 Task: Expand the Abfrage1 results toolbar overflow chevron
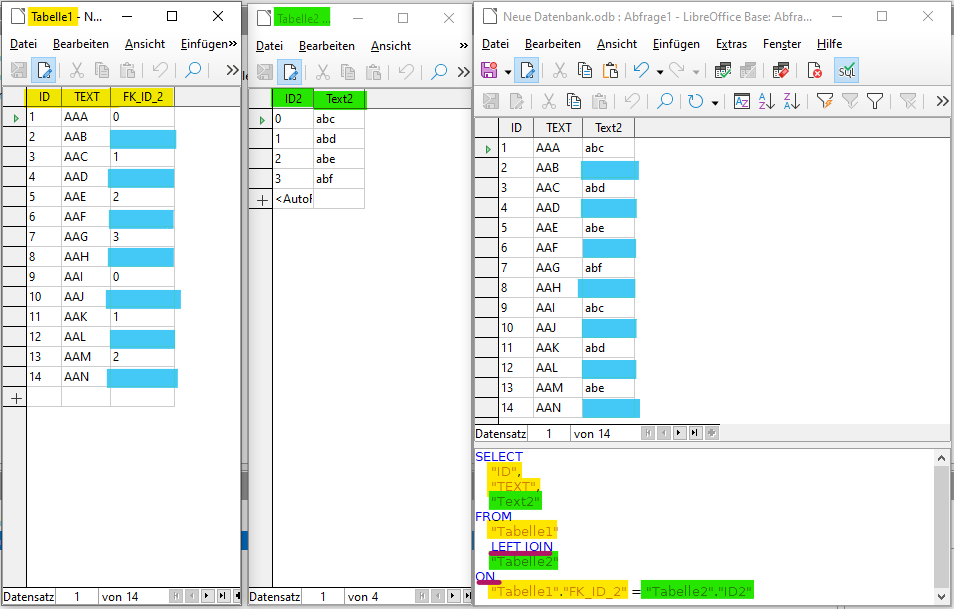point(942,101)
